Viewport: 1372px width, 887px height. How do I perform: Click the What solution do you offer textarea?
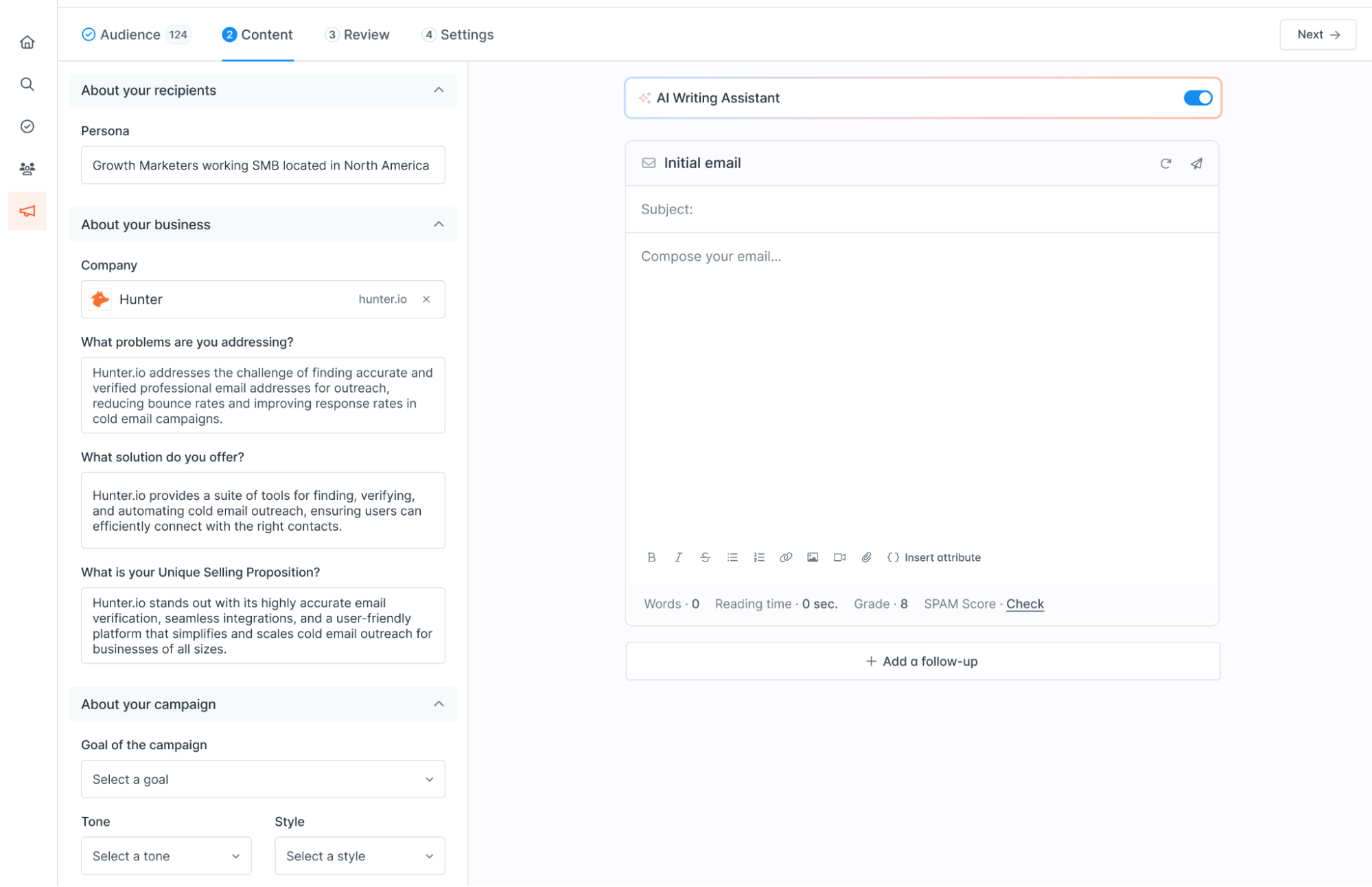point(263,510)
